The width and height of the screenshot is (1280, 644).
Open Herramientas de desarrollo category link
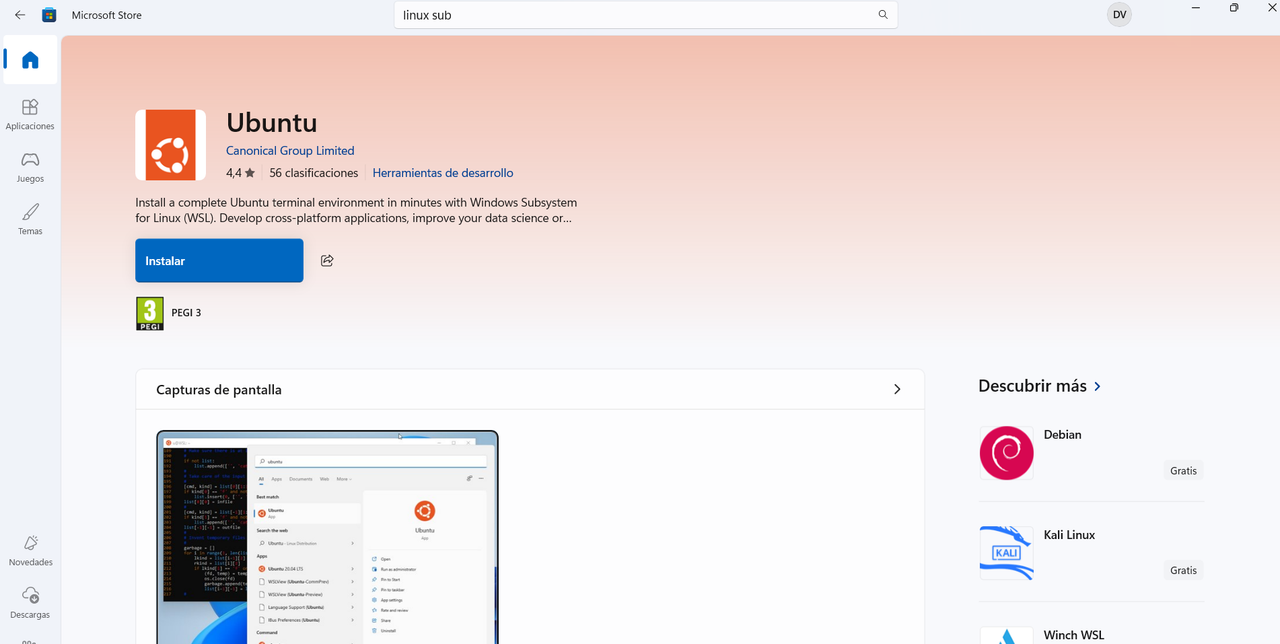443,173
